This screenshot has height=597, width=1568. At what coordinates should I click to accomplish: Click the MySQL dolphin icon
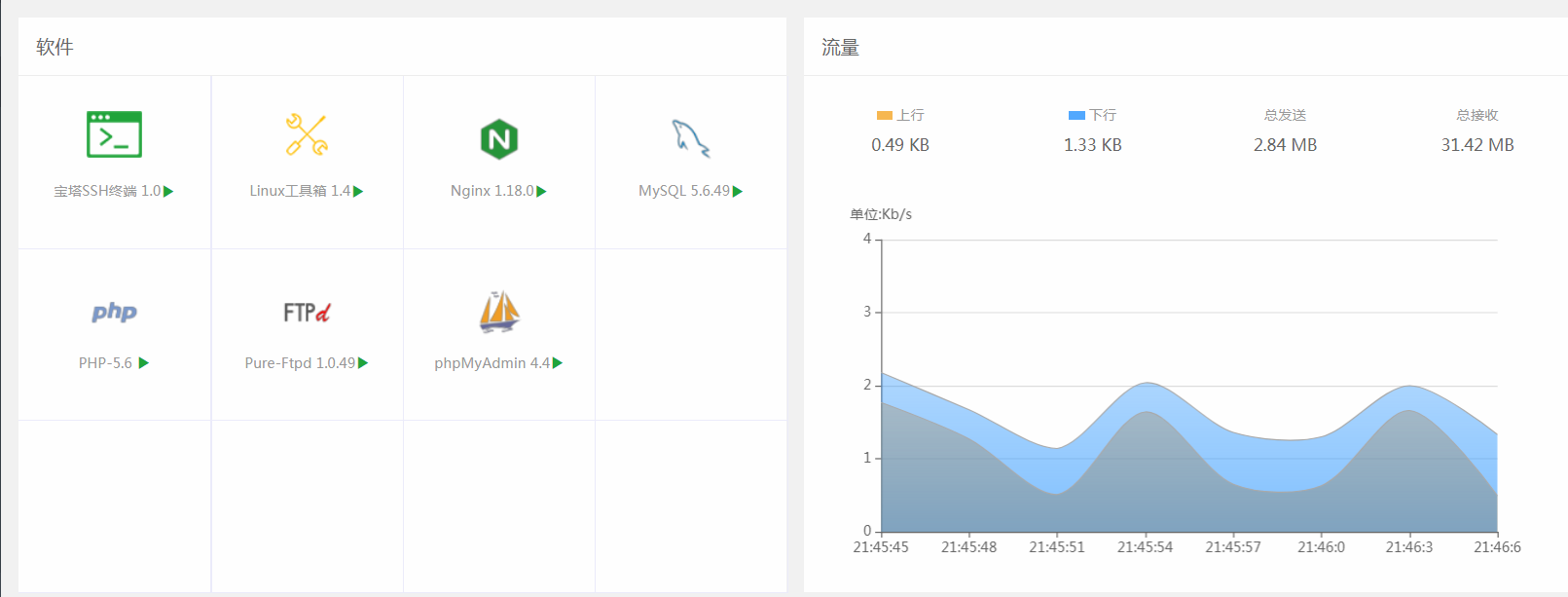(691, 138)
